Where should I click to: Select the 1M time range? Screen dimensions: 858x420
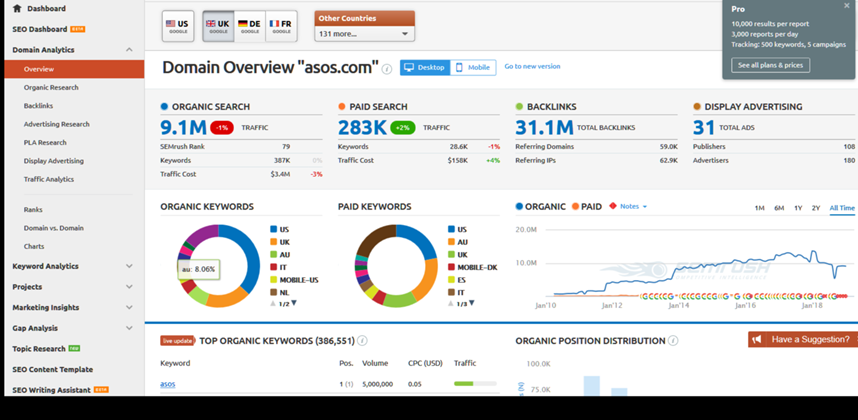[x=760, y=208]
